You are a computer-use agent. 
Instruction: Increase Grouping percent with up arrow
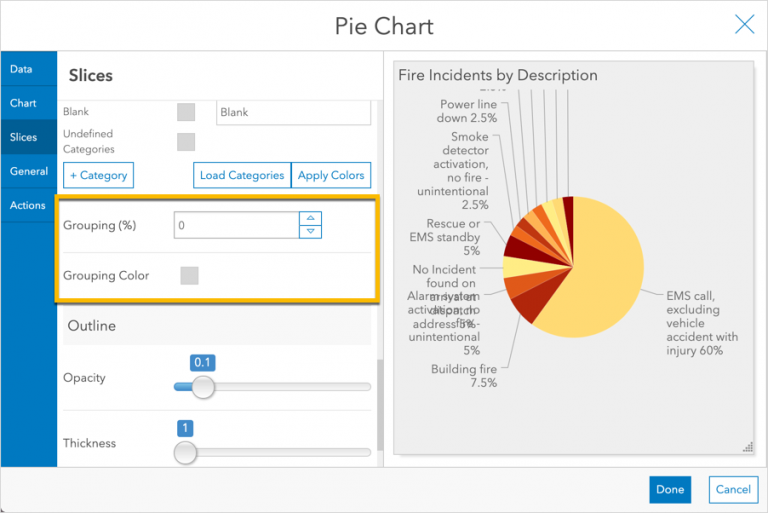311,219
